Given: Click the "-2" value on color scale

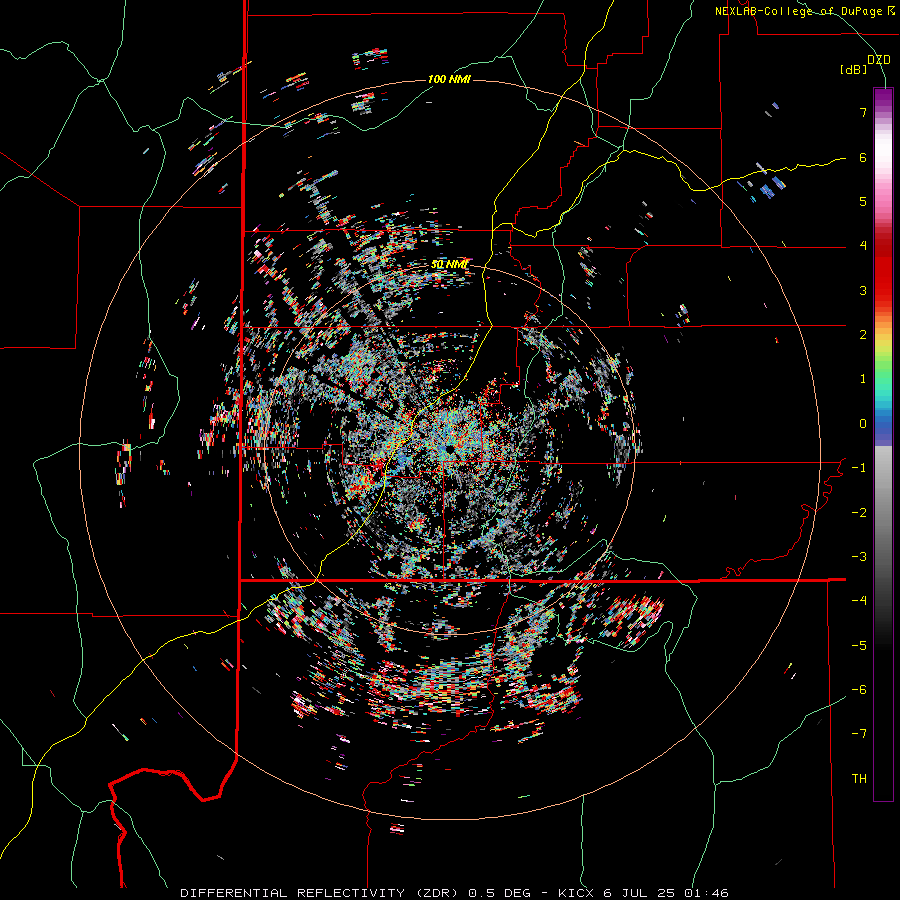Looking at the screenshot, I should (x=859, y=512).
